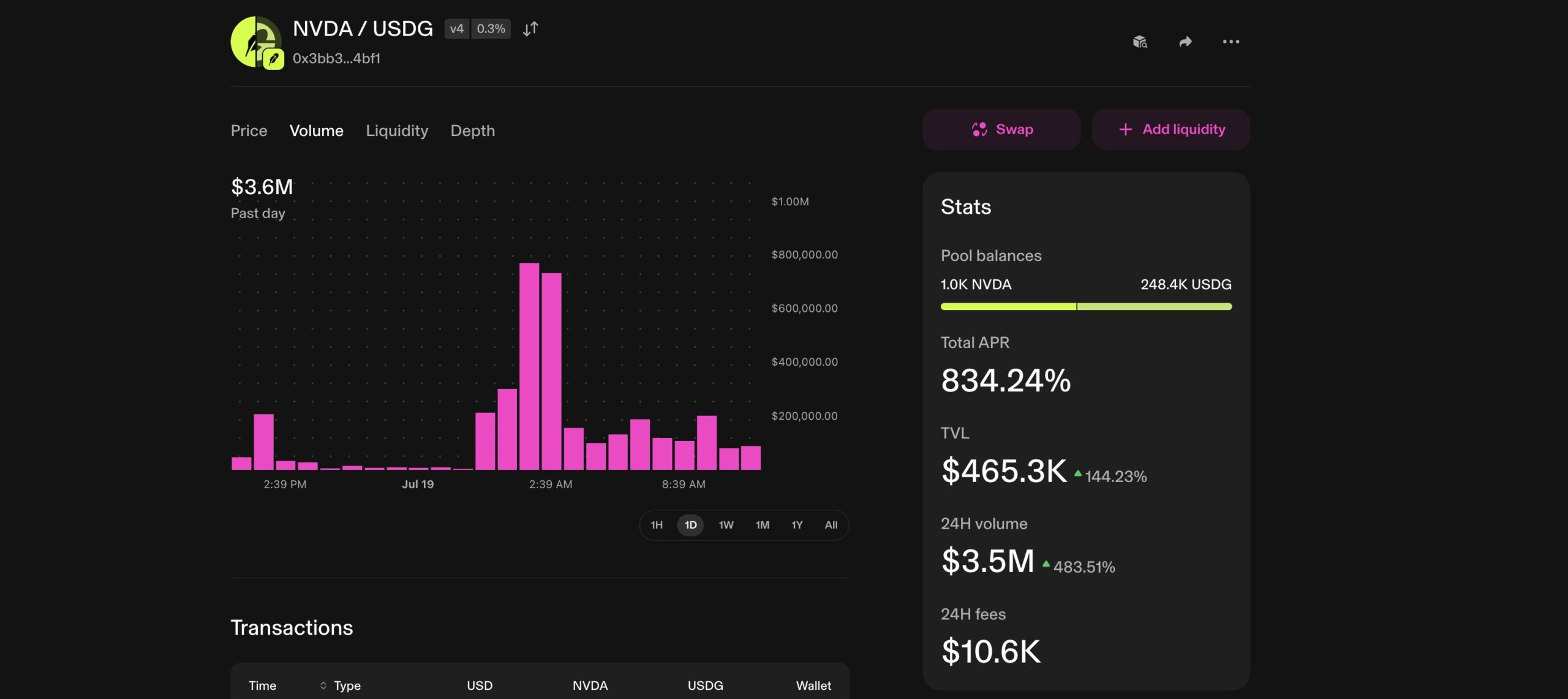
Task: Click the 0.3% fee tier badge
Action: click(491, 29)
